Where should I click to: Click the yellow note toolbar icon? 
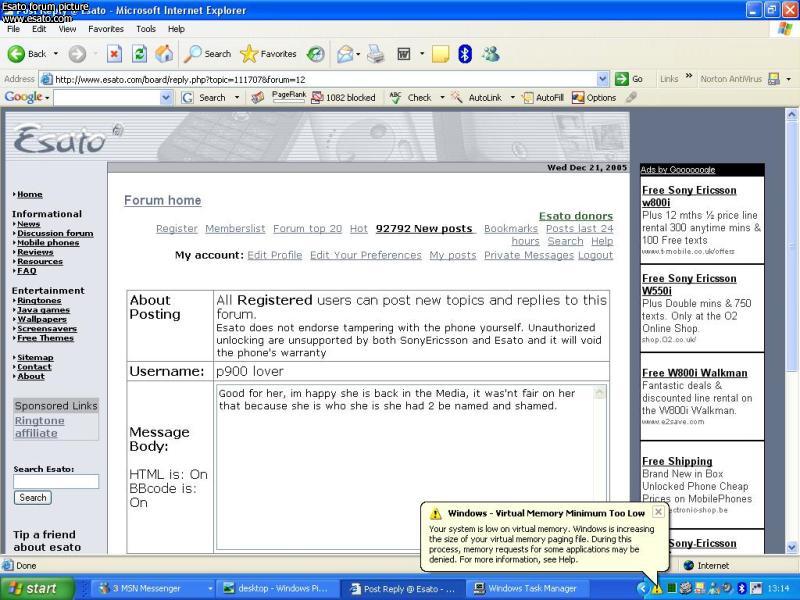(440, 54)
